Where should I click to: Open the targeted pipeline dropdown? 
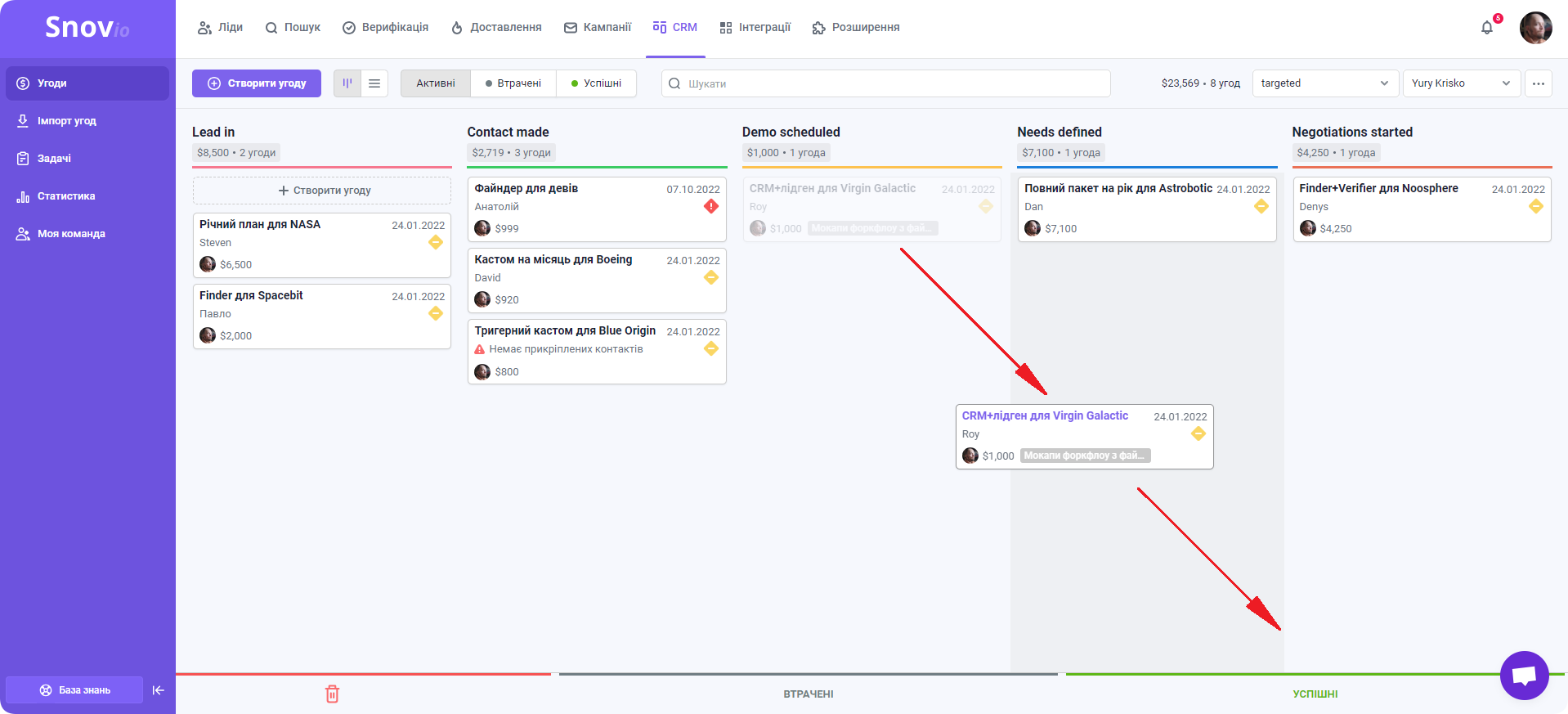[1324, 83]
